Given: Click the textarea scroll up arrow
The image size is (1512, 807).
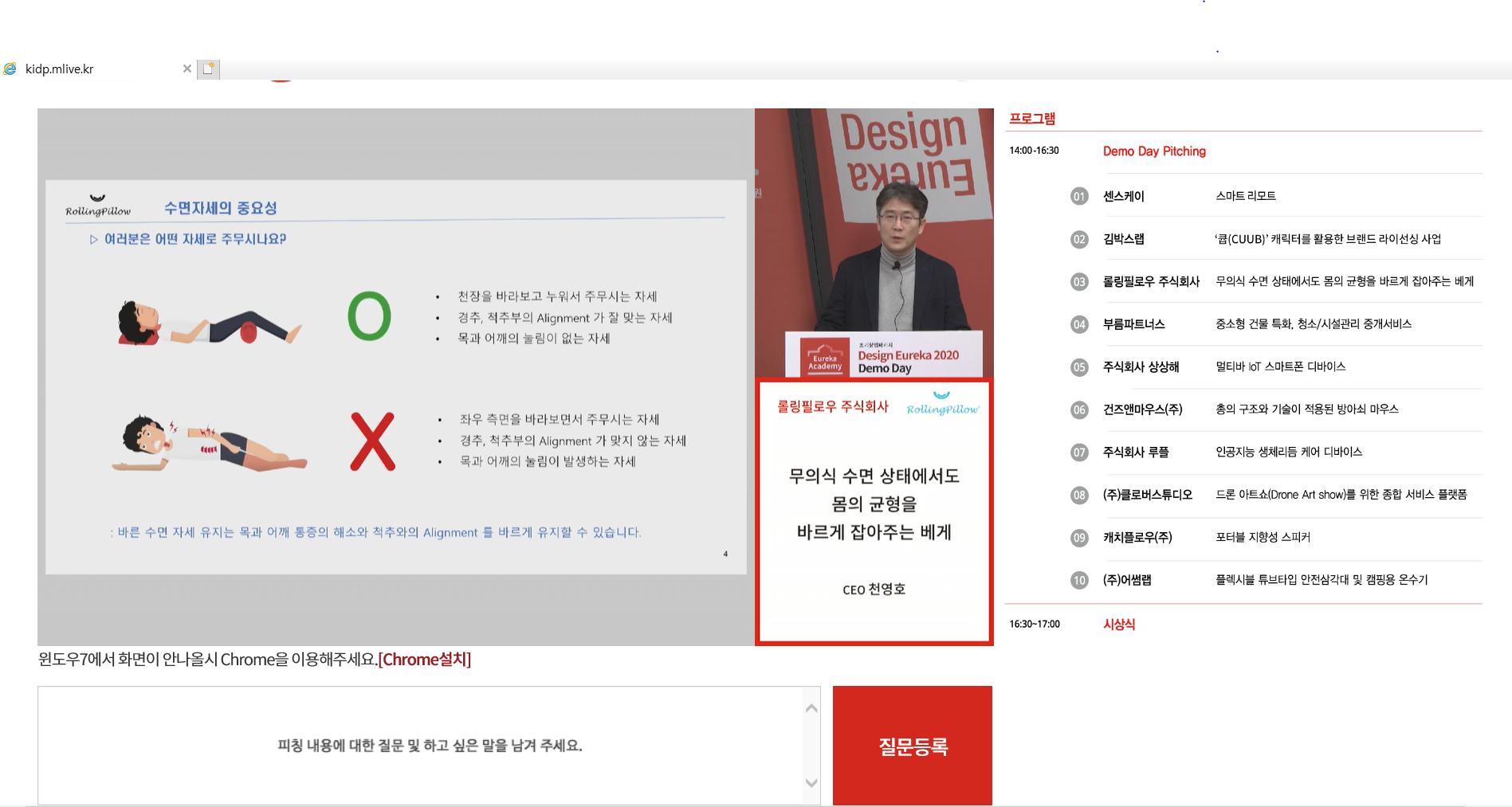Looking at the screenshot, I should [x=811, y=708].
